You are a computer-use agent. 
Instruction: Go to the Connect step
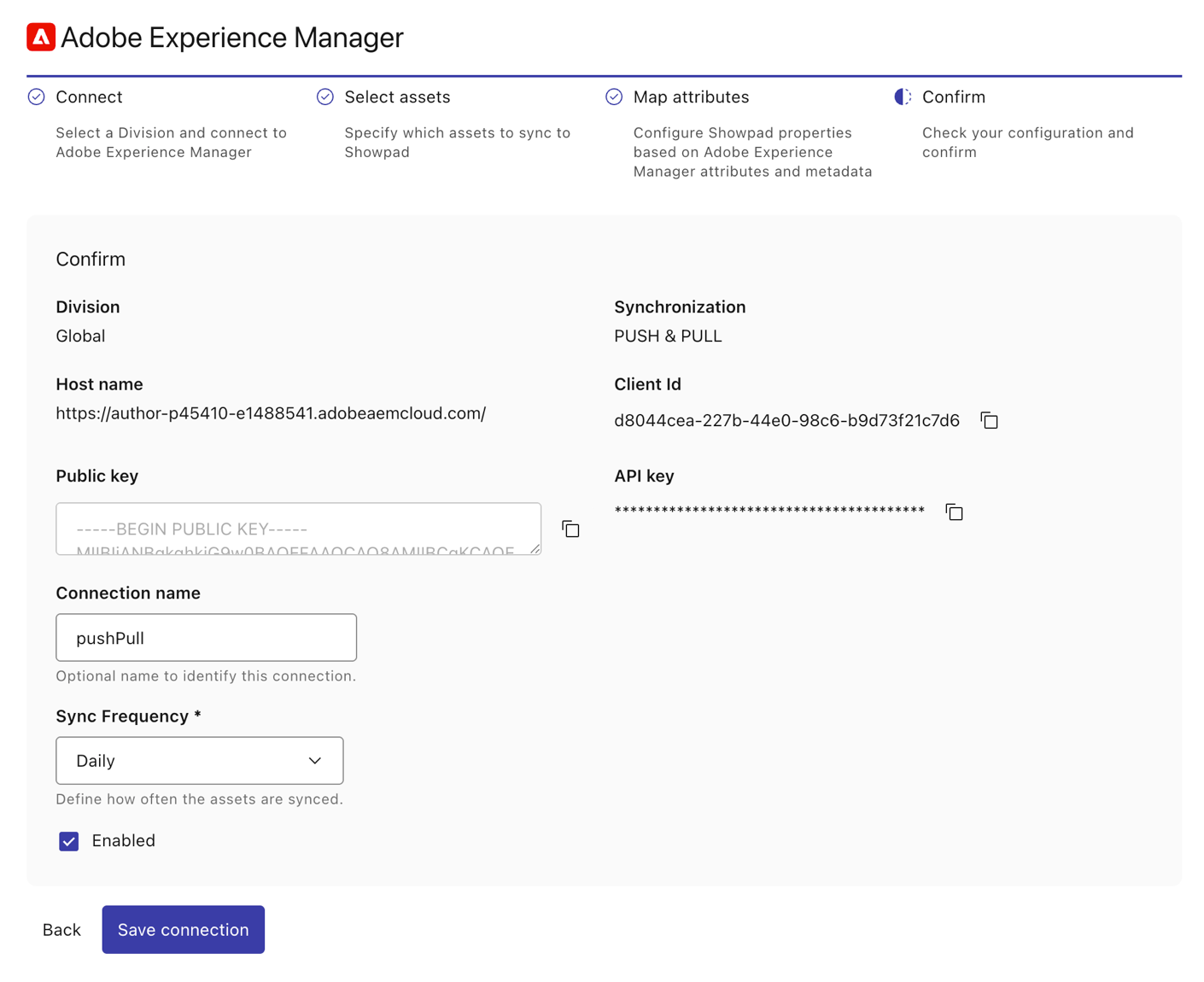89,97
